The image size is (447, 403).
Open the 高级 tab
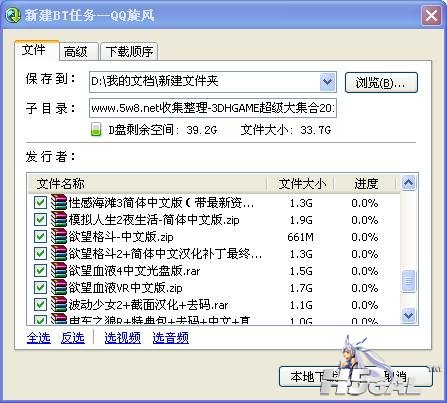[78, 52]
